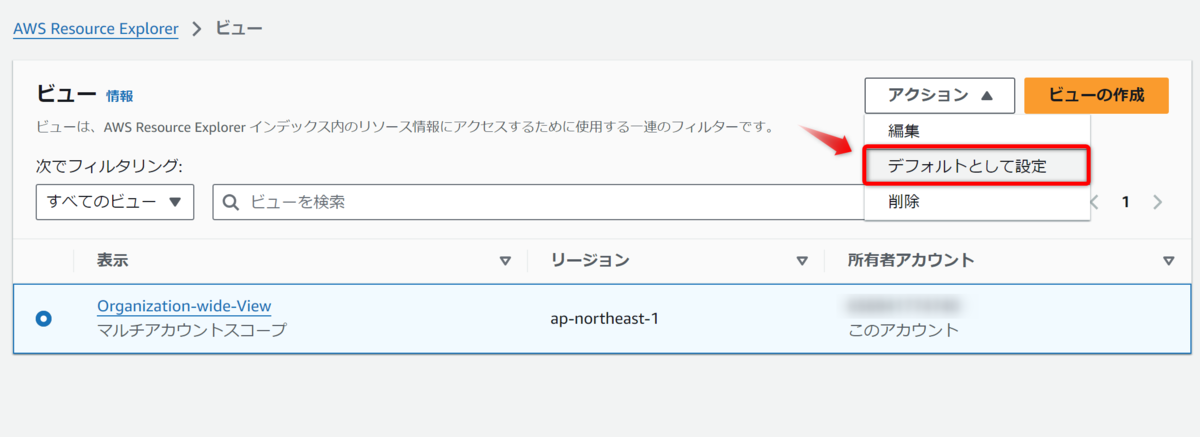Image resolution: width=1200 pixels, height=437 pixels.
Task: Select デフォルトとして設定 menu option
Action: click(x=967, y=166)
